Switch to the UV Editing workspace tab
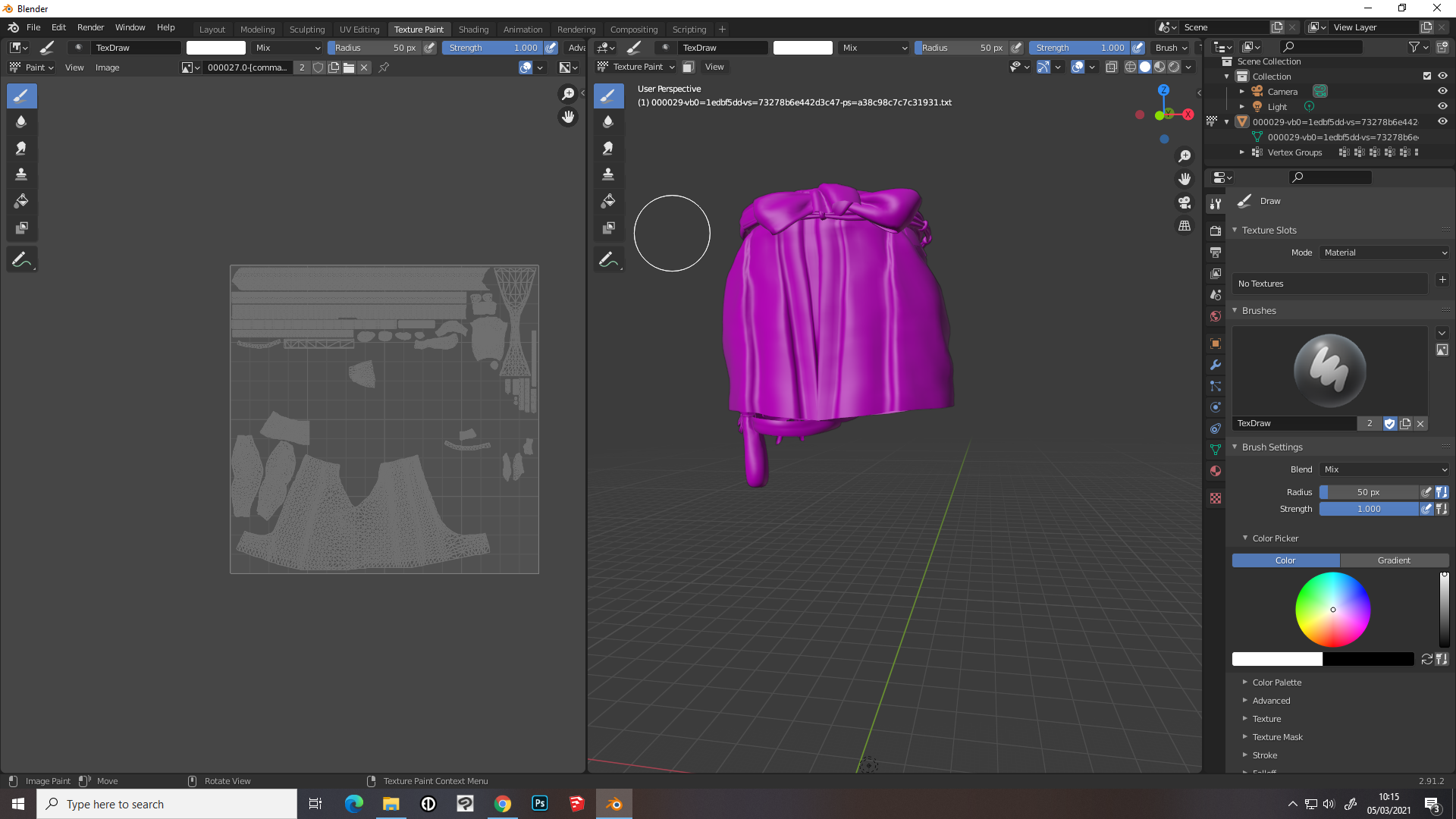 (359, 30)
